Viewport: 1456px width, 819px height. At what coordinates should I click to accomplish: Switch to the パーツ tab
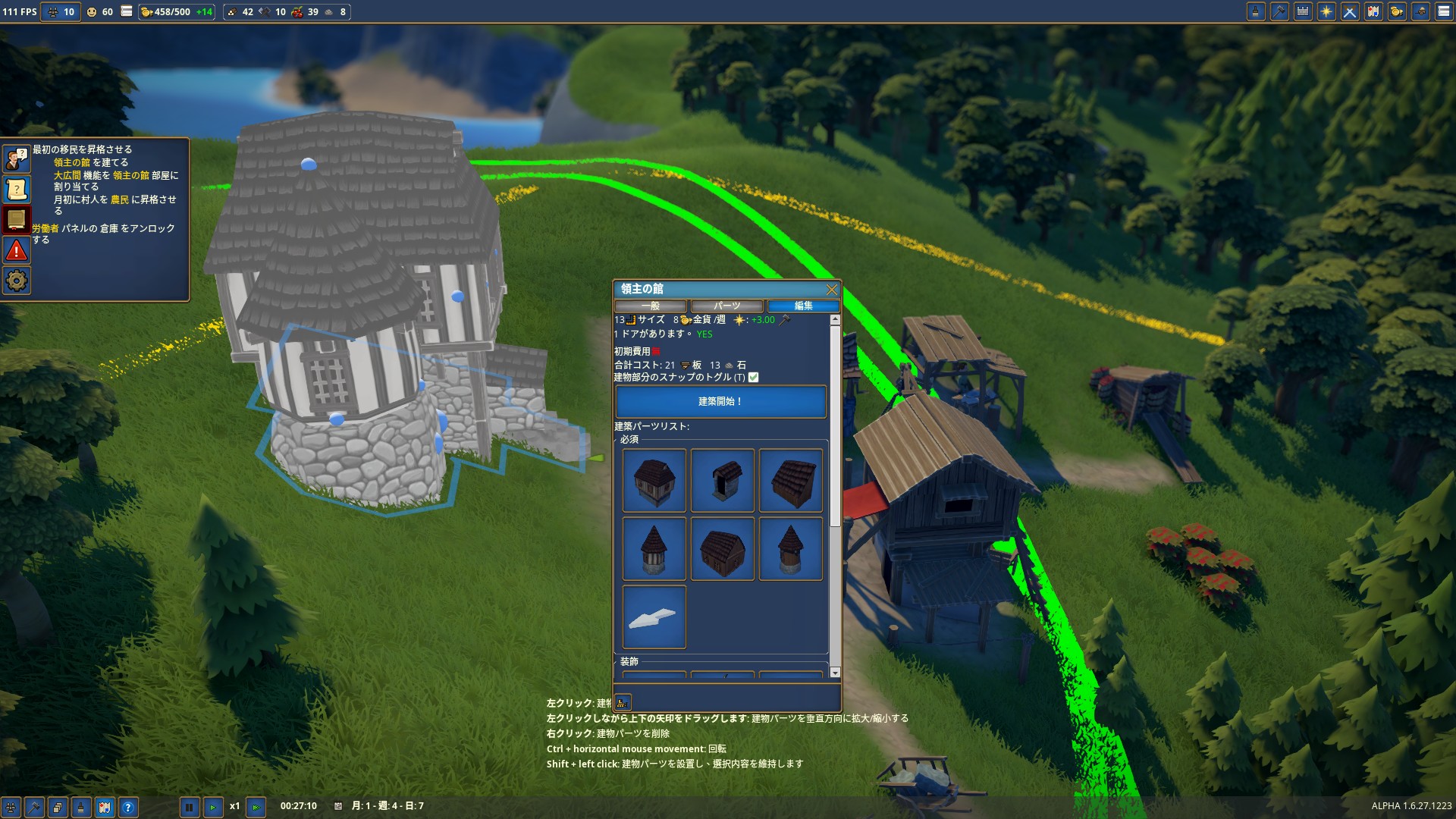pyautogui.click(x=726, y=306)
